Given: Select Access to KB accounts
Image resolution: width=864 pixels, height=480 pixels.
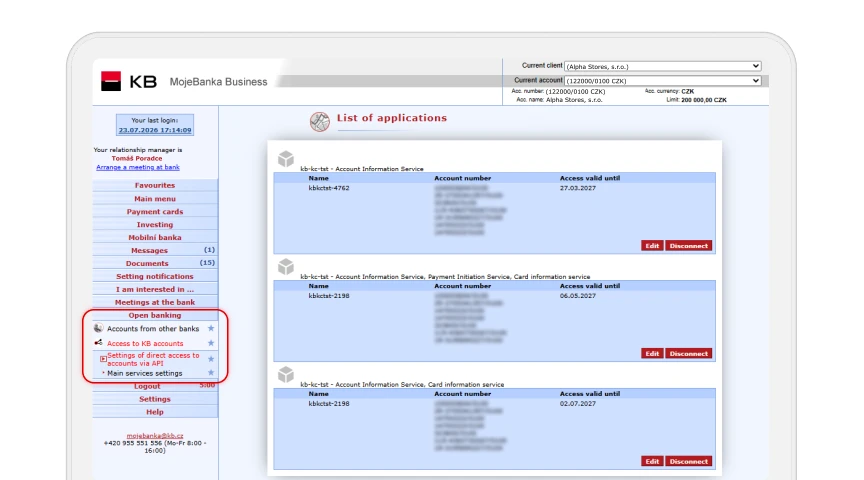Looking at the screenshot, I should coord(145,343).
